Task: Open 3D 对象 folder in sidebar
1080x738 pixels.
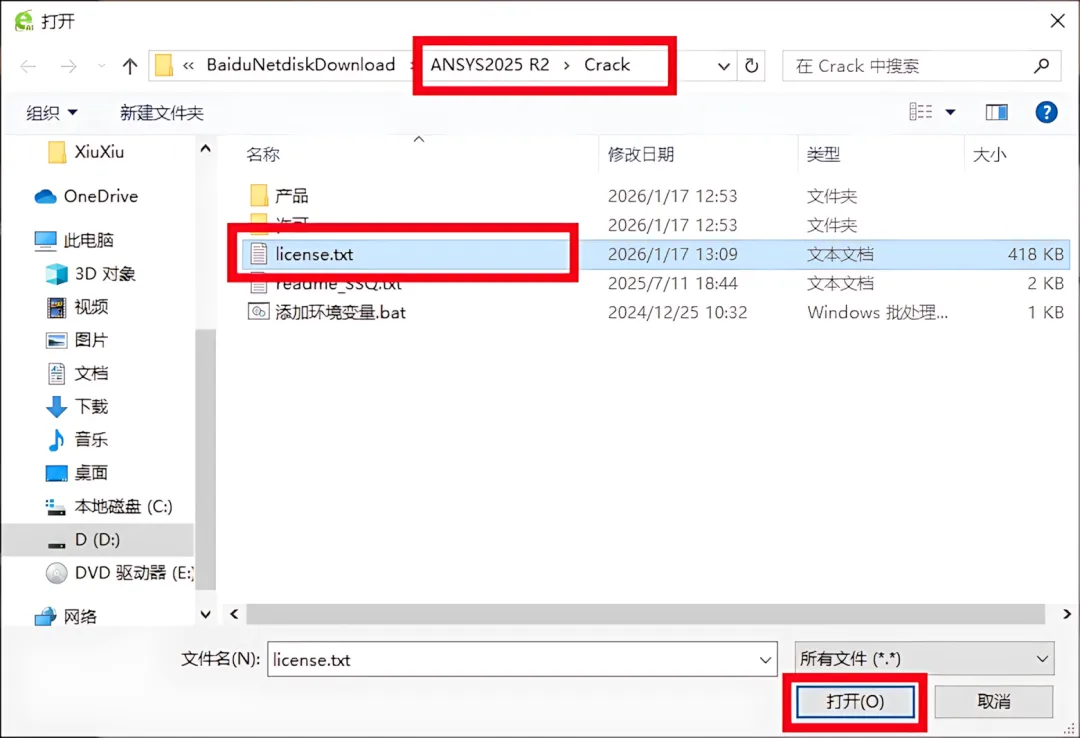Action: click(91, 274)
